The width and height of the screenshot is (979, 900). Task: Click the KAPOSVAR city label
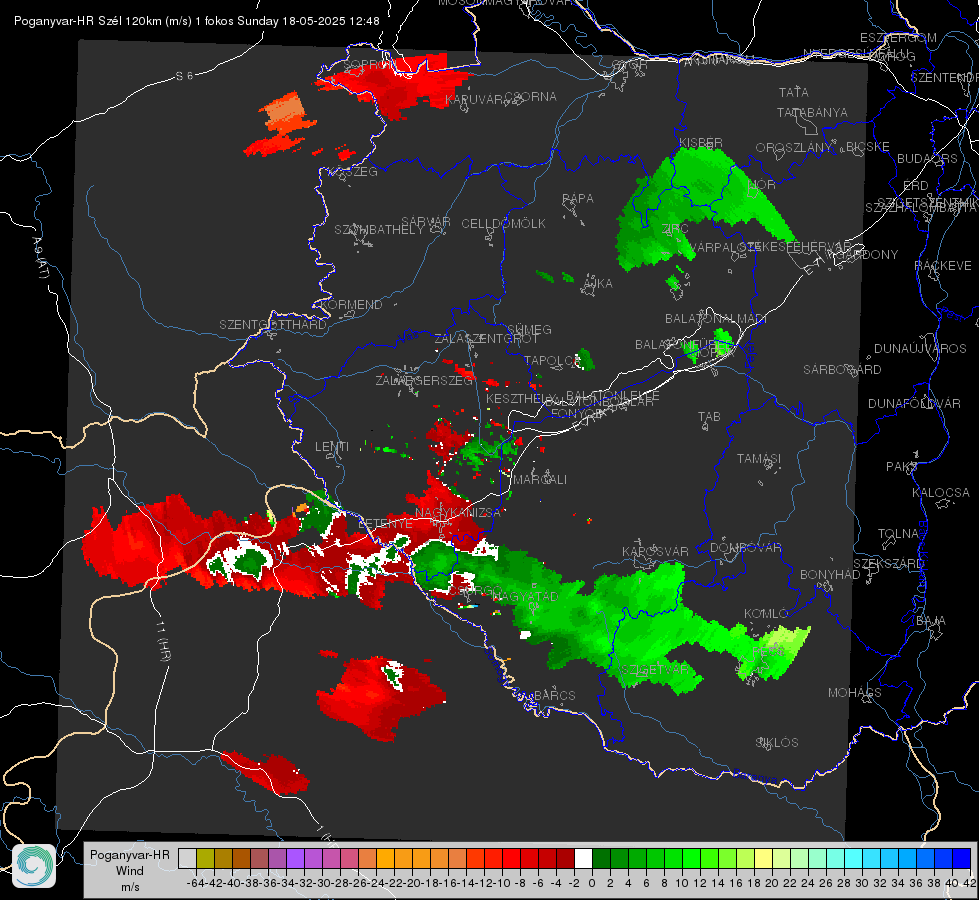pos(655,551)
